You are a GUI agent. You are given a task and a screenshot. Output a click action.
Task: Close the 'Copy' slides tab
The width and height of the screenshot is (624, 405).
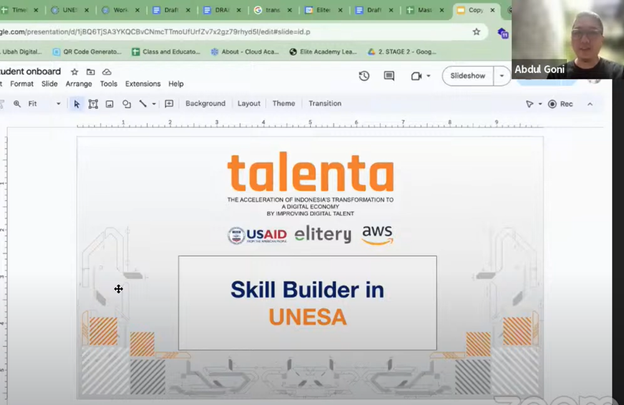tap(493, 10)
